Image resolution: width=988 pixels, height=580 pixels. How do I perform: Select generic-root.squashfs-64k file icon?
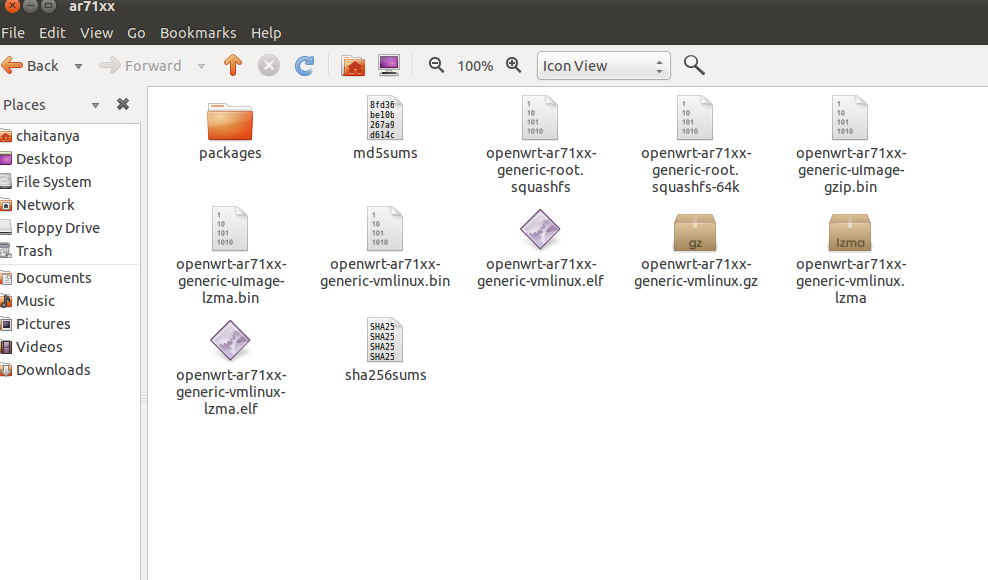click(695, 118)
